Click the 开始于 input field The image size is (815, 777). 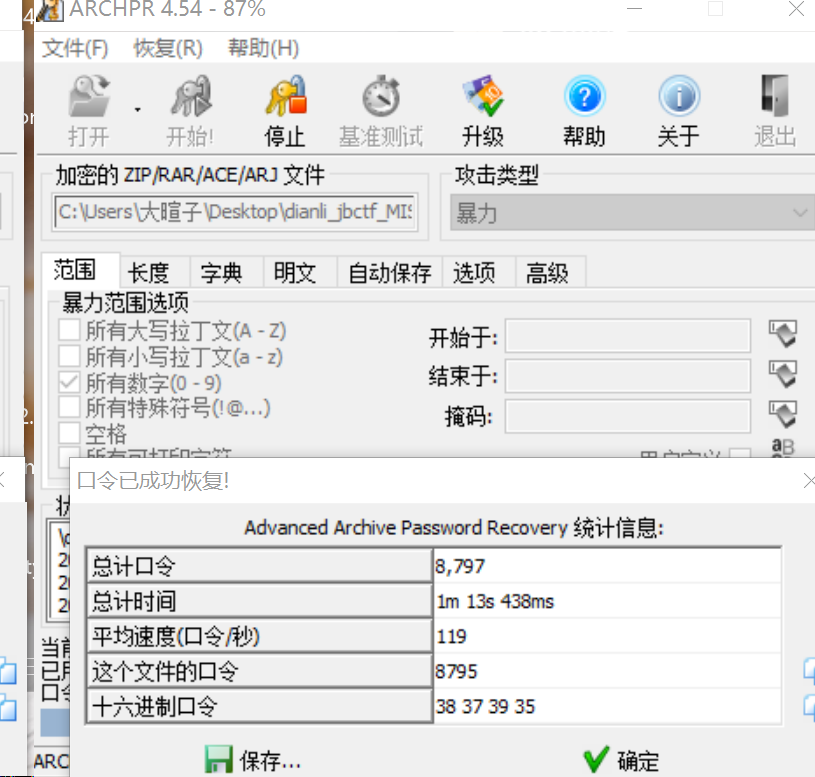pyautogui.click(x=628, y=336)
